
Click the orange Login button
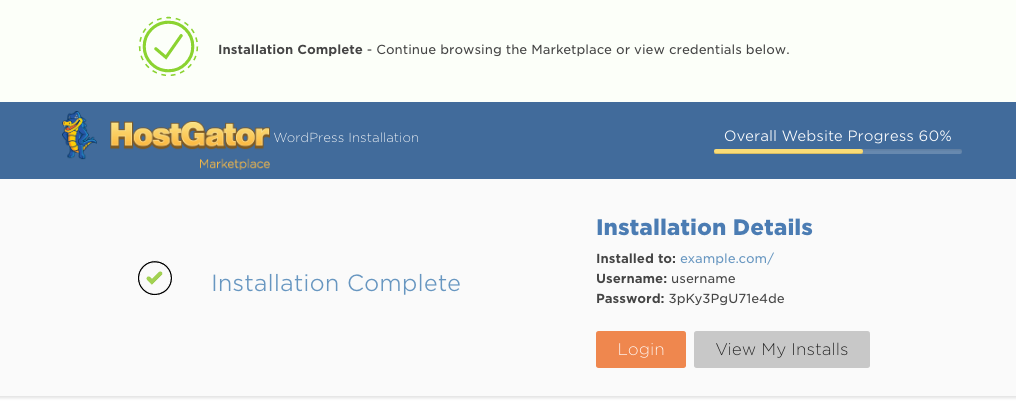[x=641, y=349]
